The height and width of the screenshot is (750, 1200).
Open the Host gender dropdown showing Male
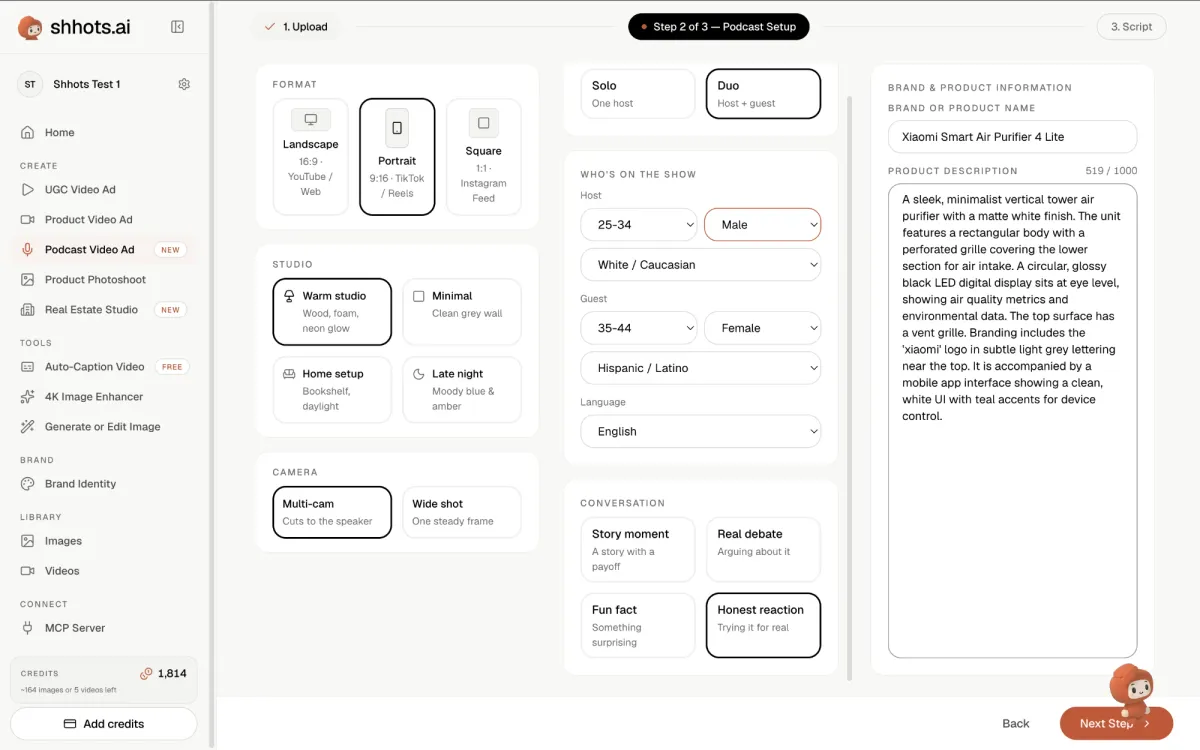[763, 225]
